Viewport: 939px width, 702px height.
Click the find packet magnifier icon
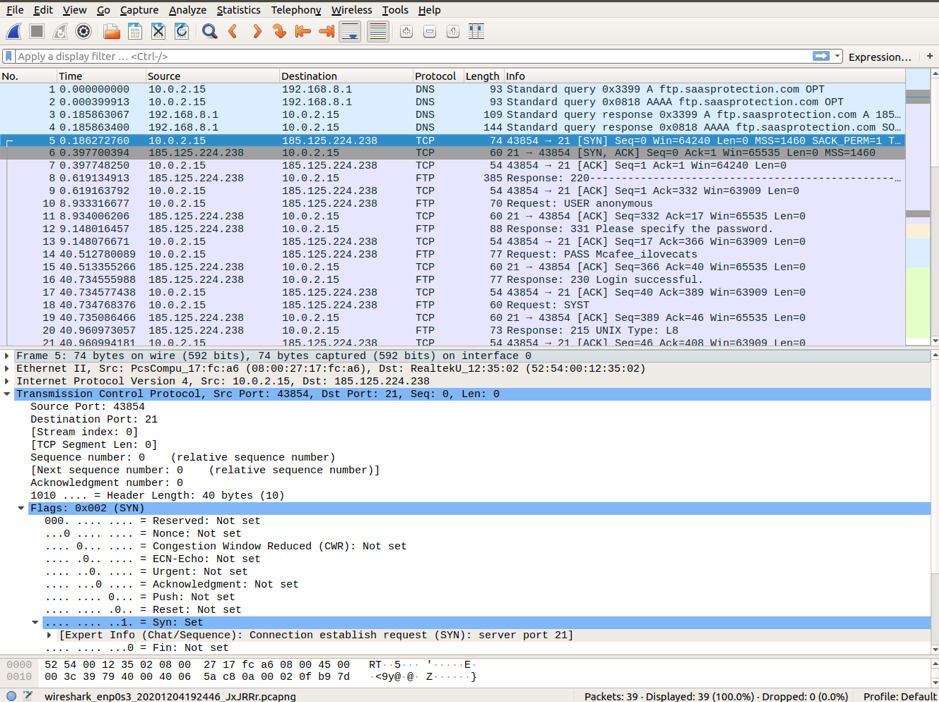(x=209, y=32)
